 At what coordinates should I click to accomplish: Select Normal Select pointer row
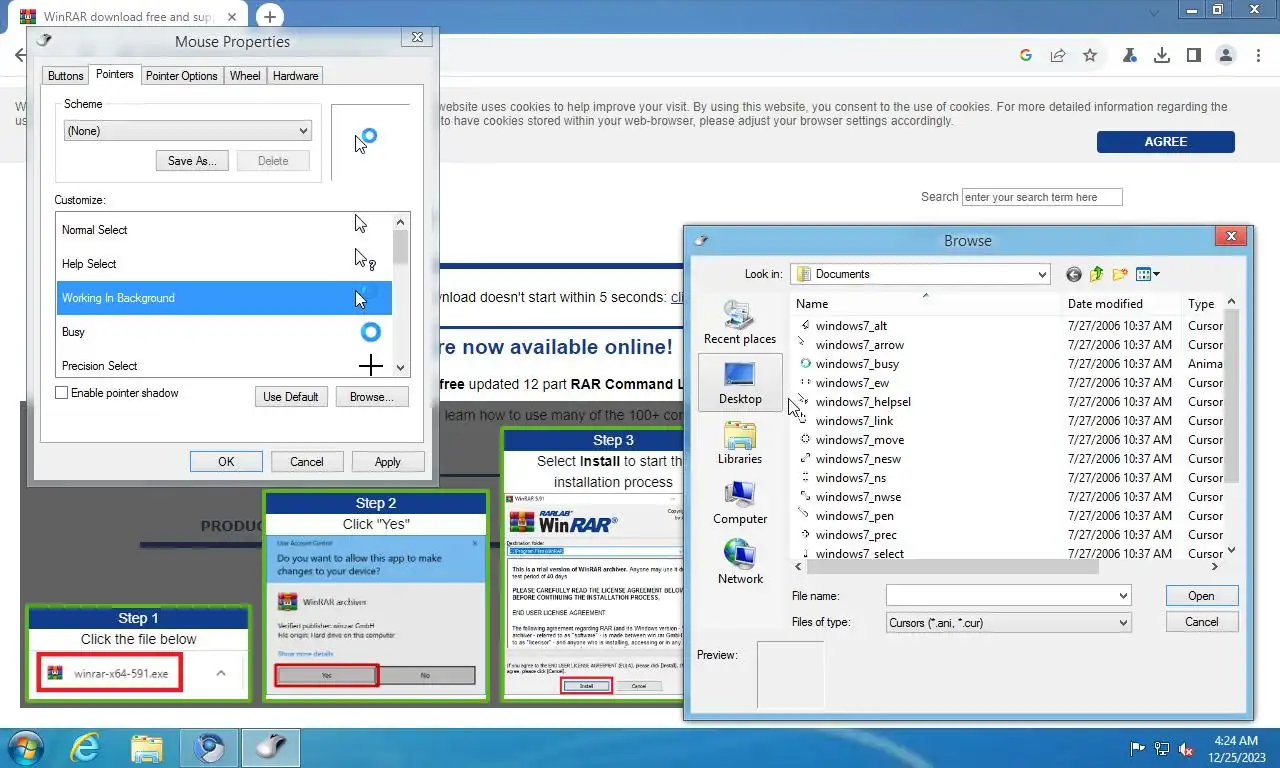(x=224, y=230)
